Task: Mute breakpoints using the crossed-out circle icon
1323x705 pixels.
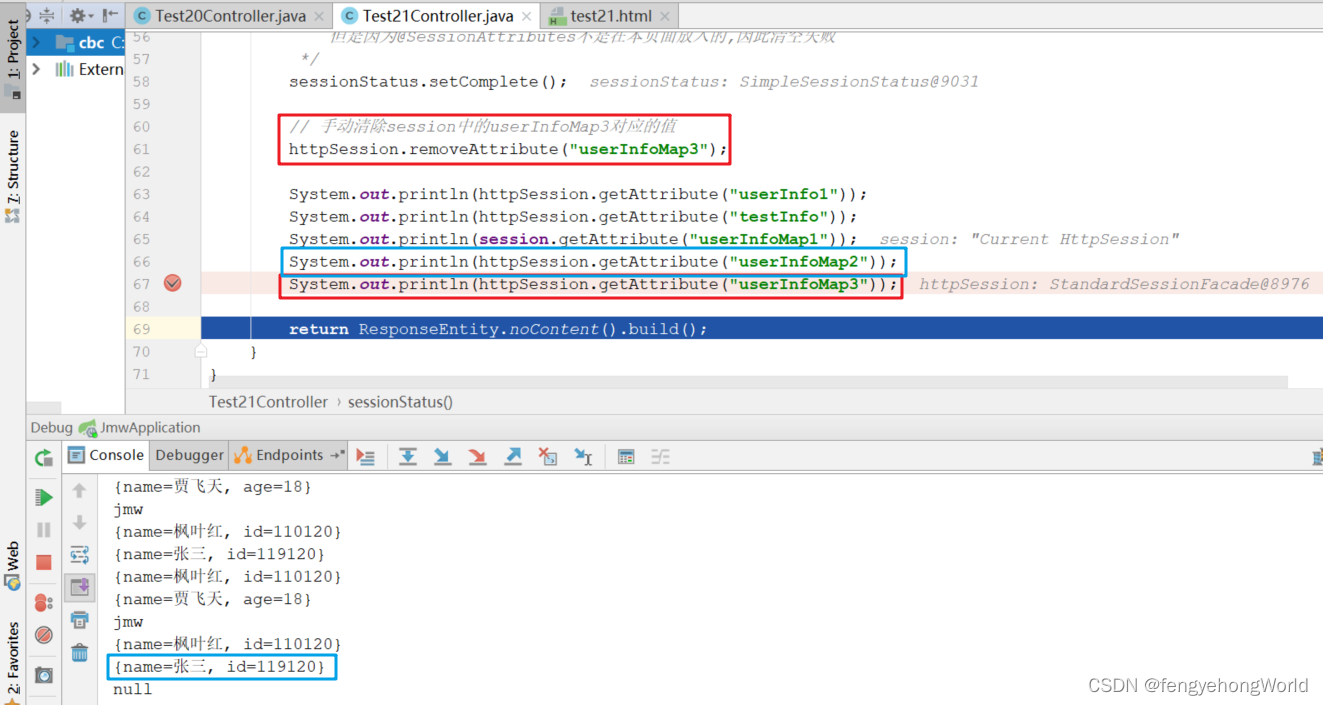Action: pos(44,636)
